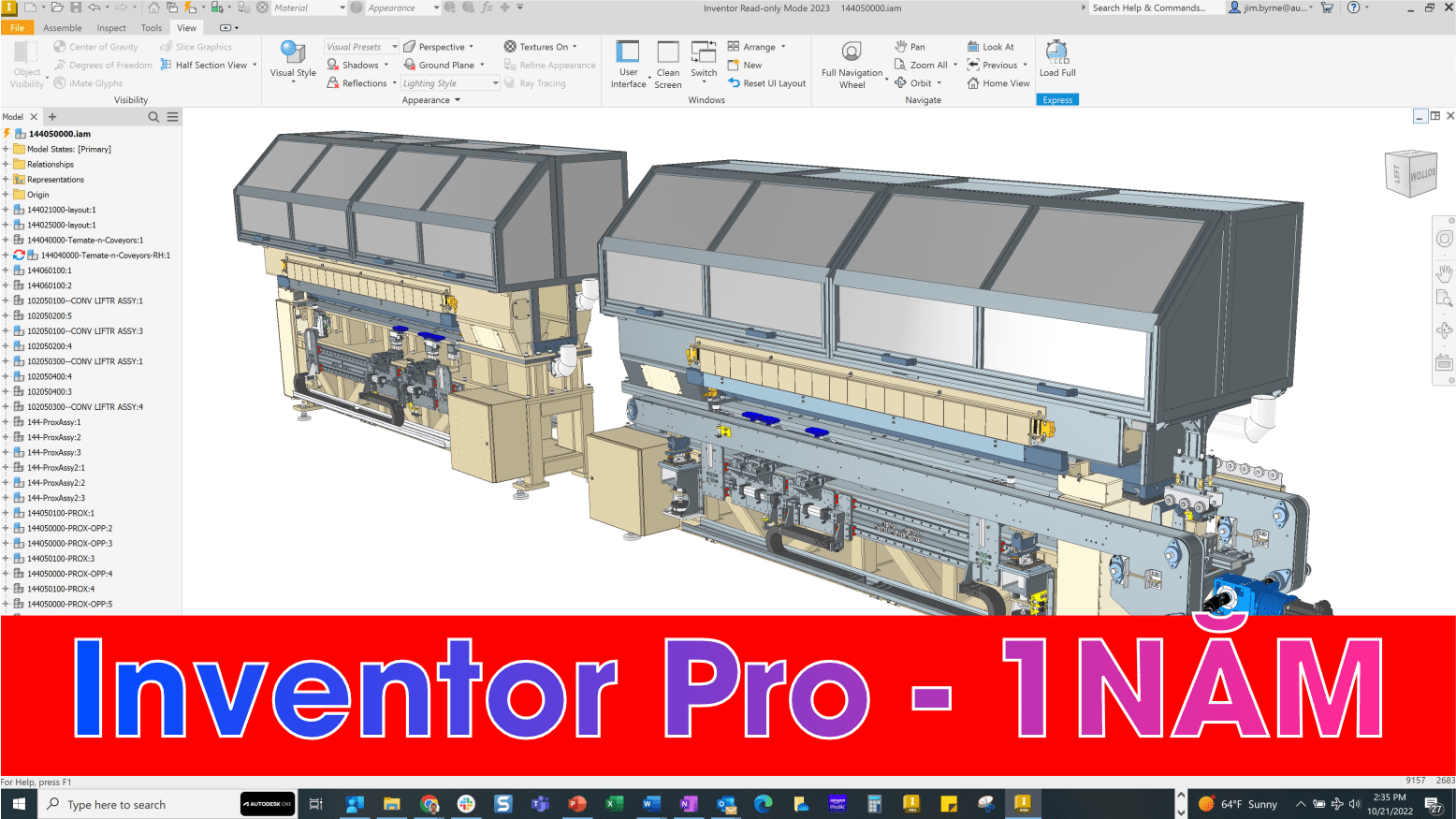Toggle the Ground Plane display

click(x=444, y=65)
